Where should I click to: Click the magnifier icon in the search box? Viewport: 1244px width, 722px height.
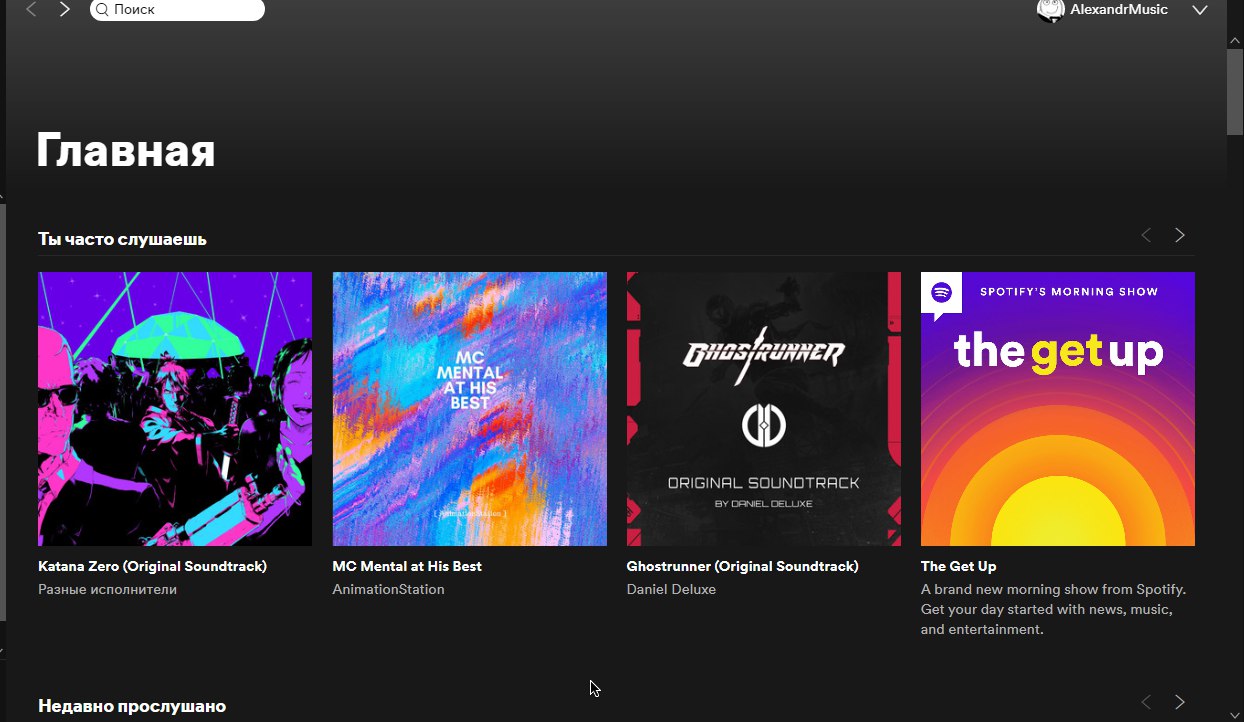point(102,10)
